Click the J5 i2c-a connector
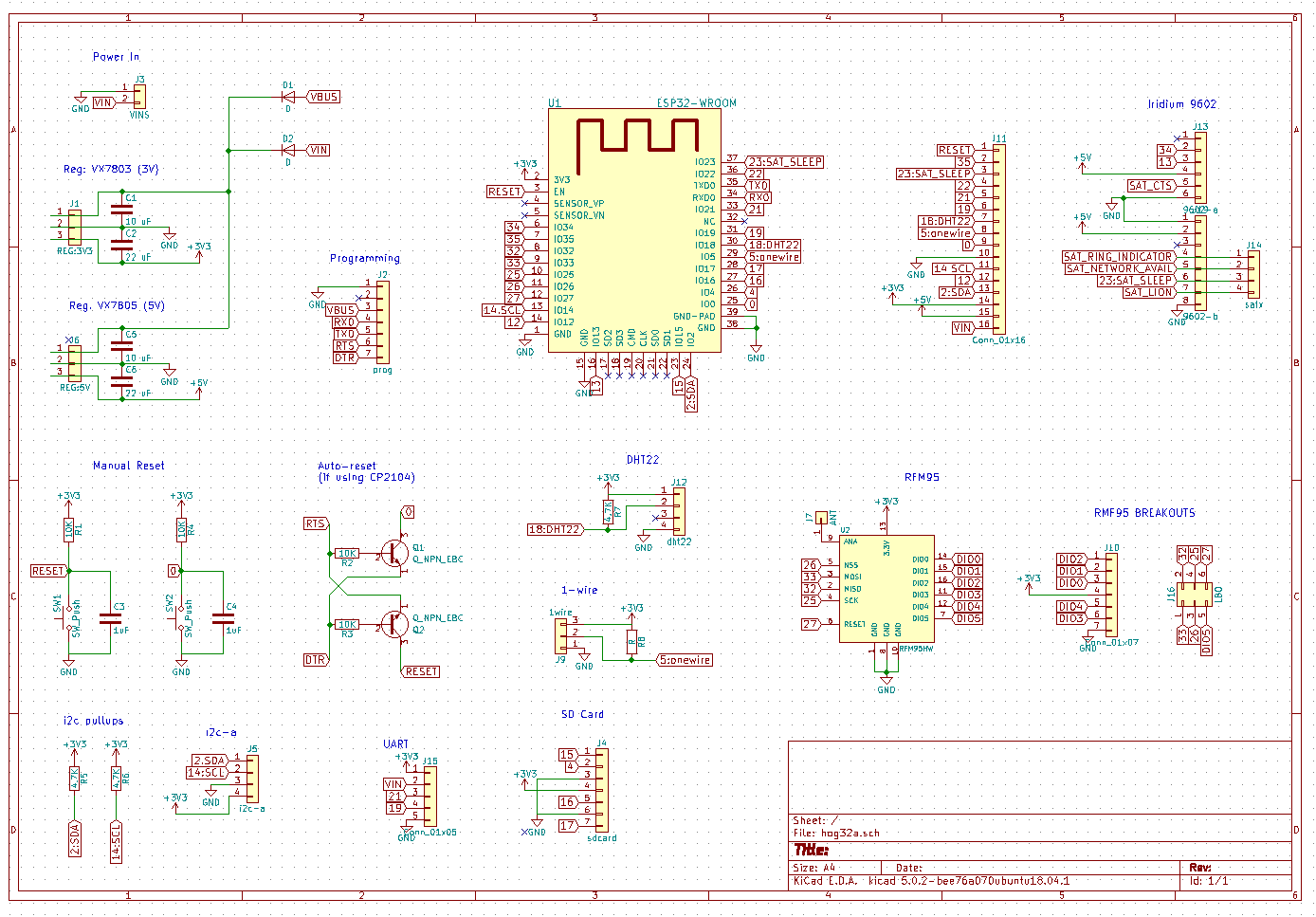Screen dimensions: 1316x917 251,779
